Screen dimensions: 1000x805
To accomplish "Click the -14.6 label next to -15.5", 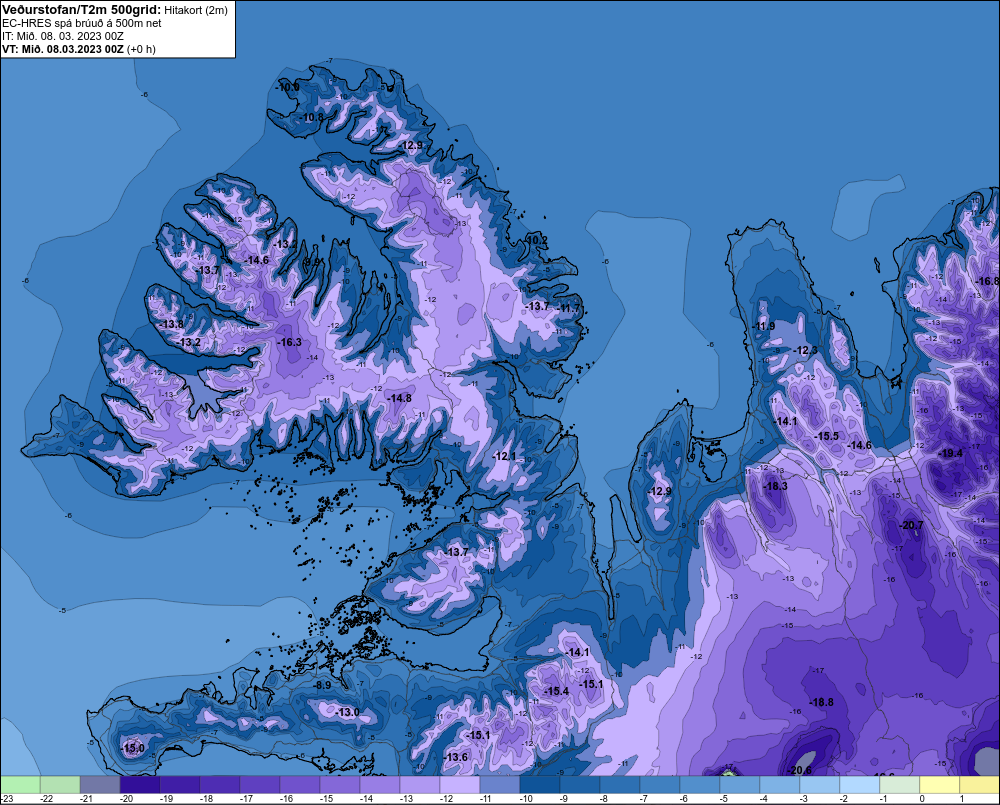I will click(859, 445).
